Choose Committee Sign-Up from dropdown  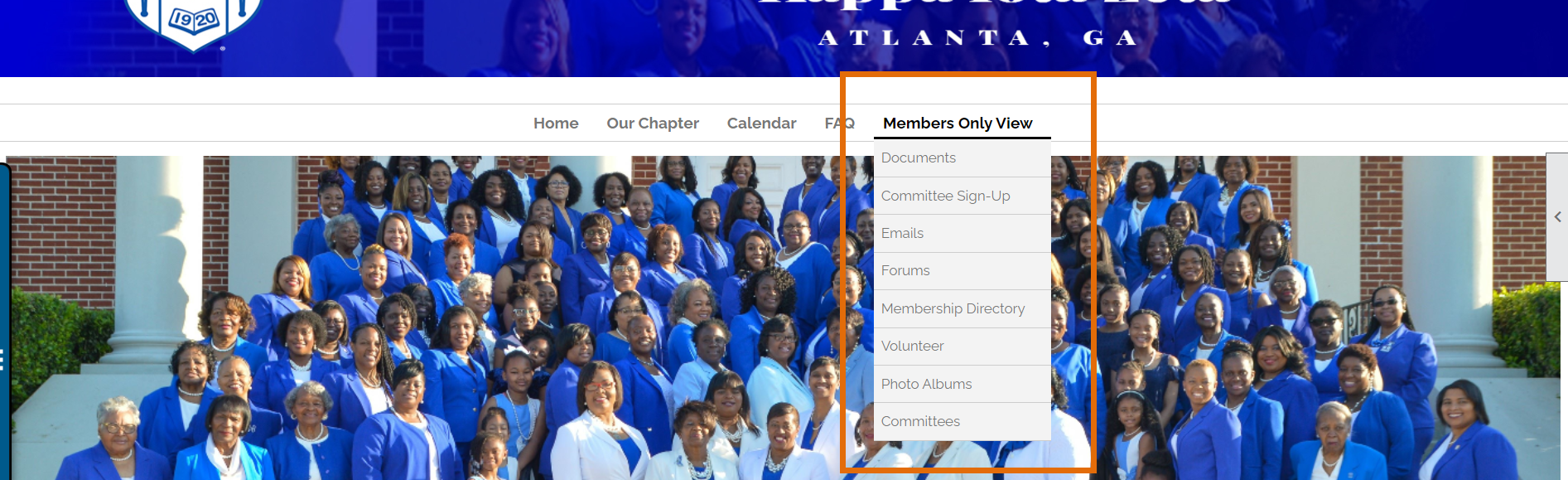(x=963, y=196)
